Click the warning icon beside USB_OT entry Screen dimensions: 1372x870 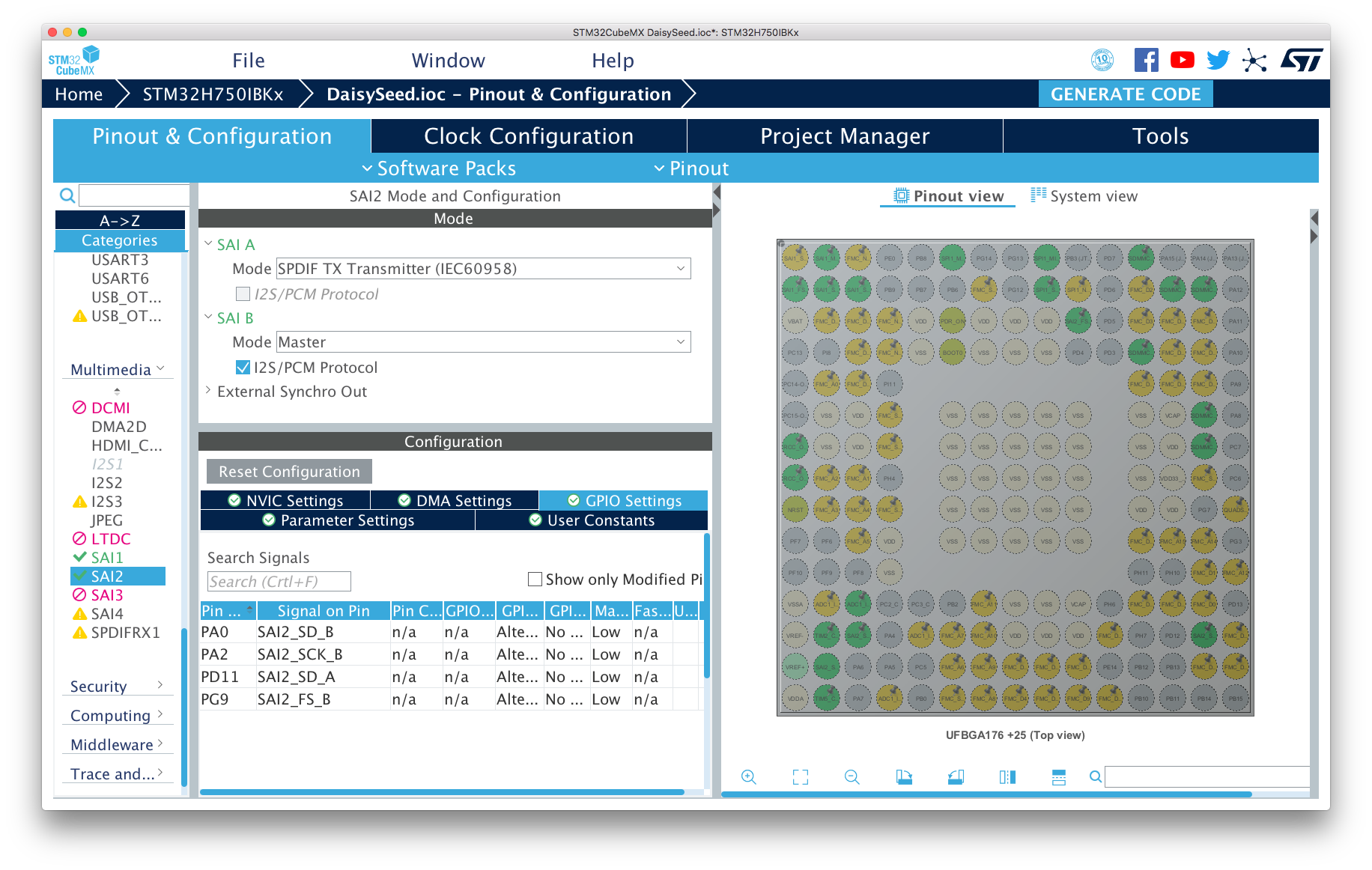[x=79, y=316]
